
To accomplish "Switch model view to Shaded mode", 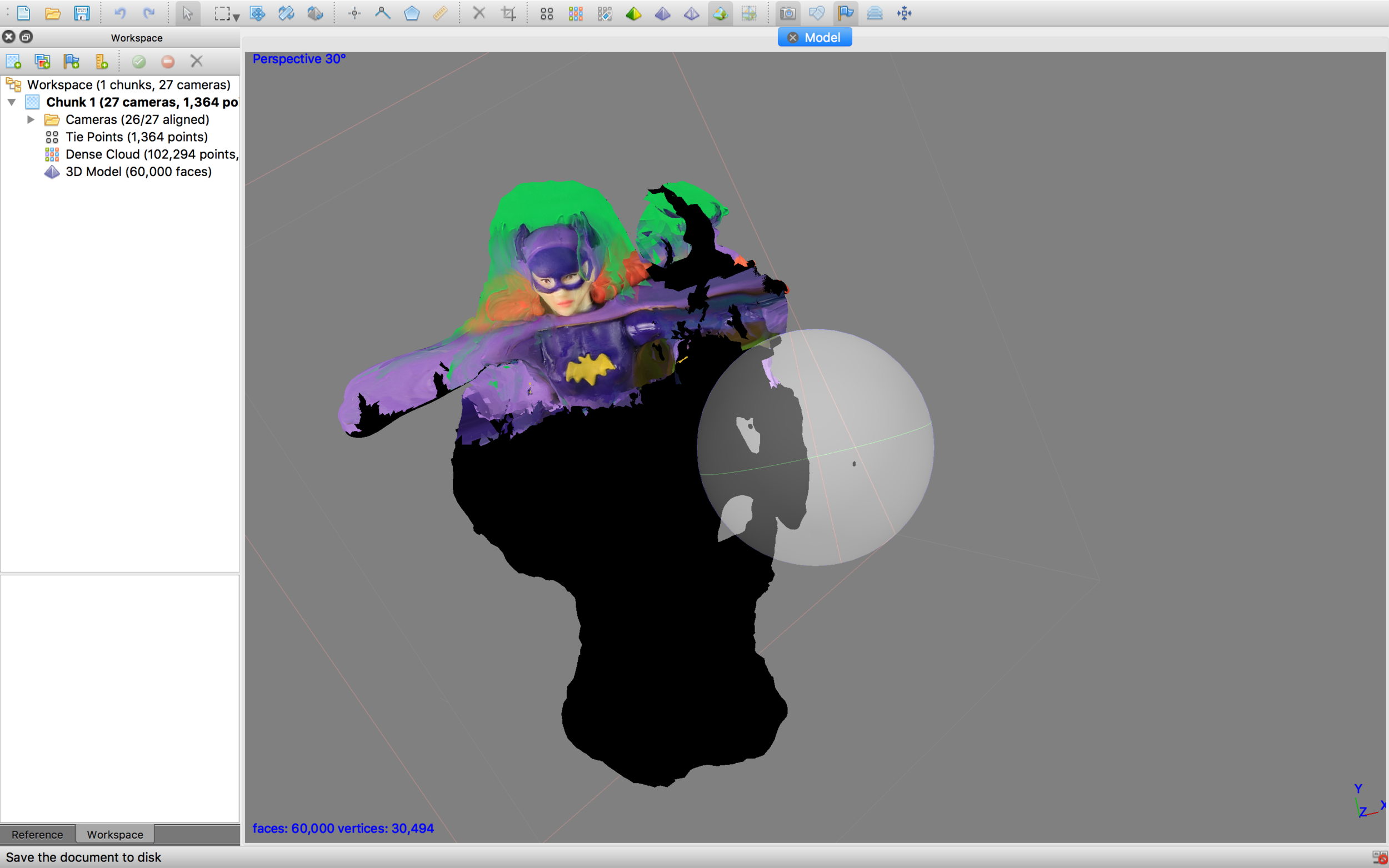I will point(633,13).
